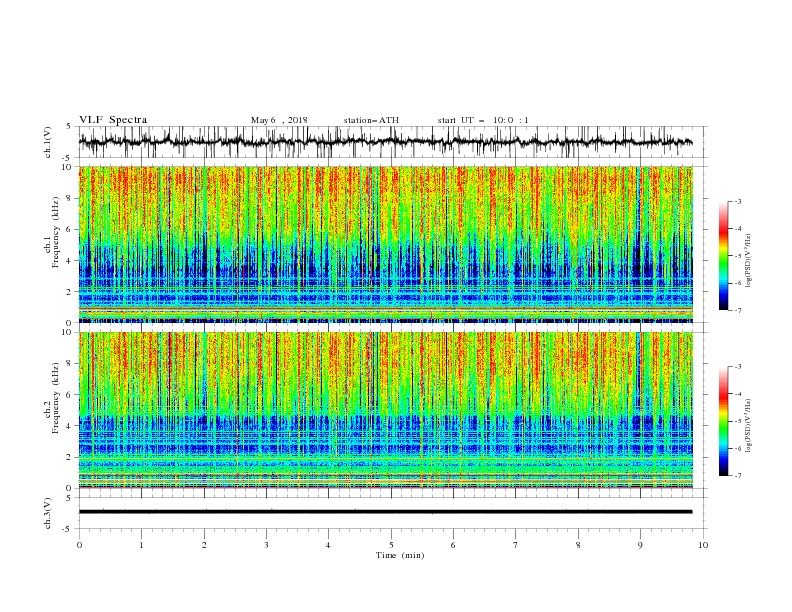792x612 pixels.
Task: Click ch.1 frequency tick label "8"
Action: point(70,198)
